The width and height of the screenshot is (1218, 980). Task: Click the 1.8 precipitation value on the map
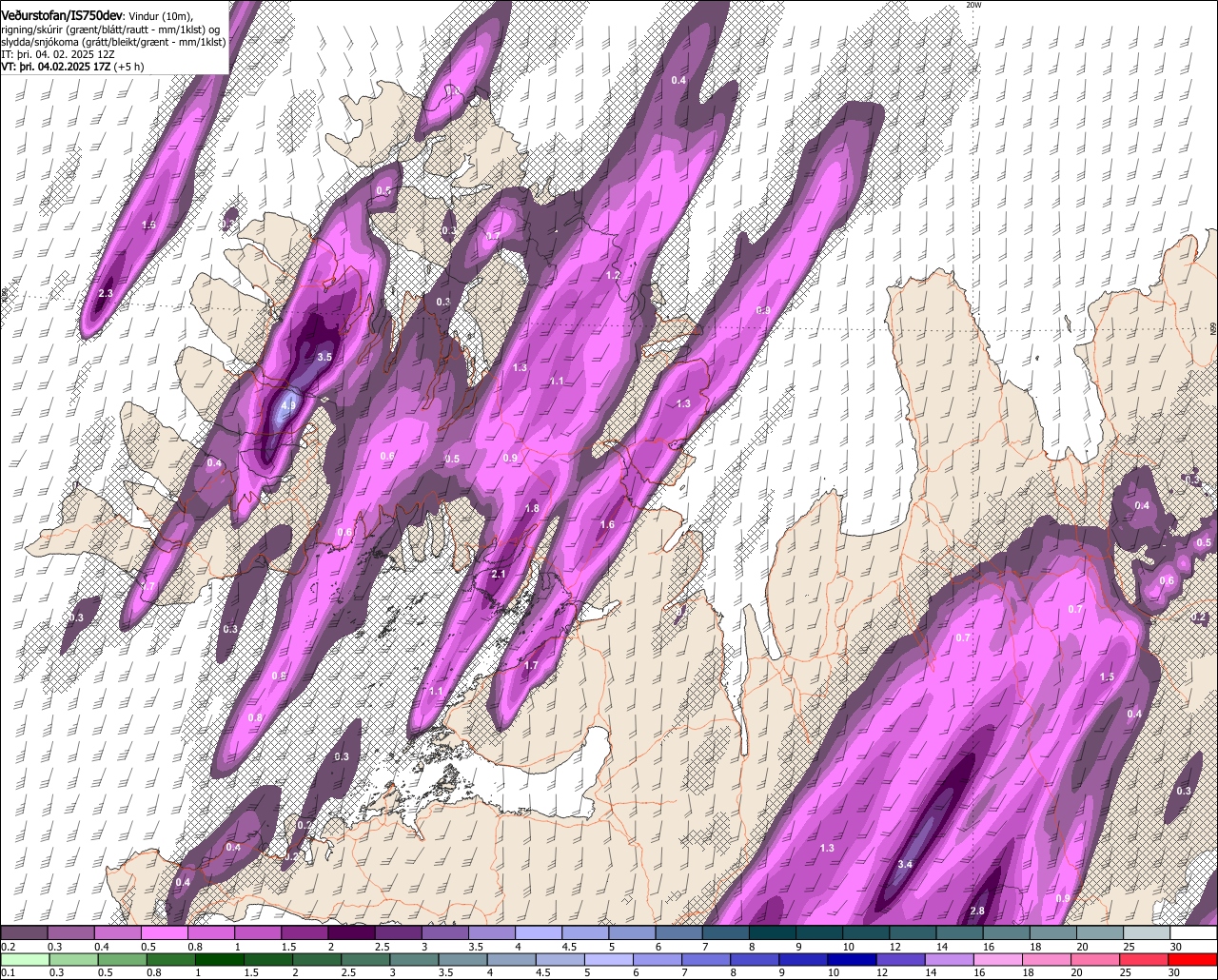pyautogui.click(x=532, y=508)
